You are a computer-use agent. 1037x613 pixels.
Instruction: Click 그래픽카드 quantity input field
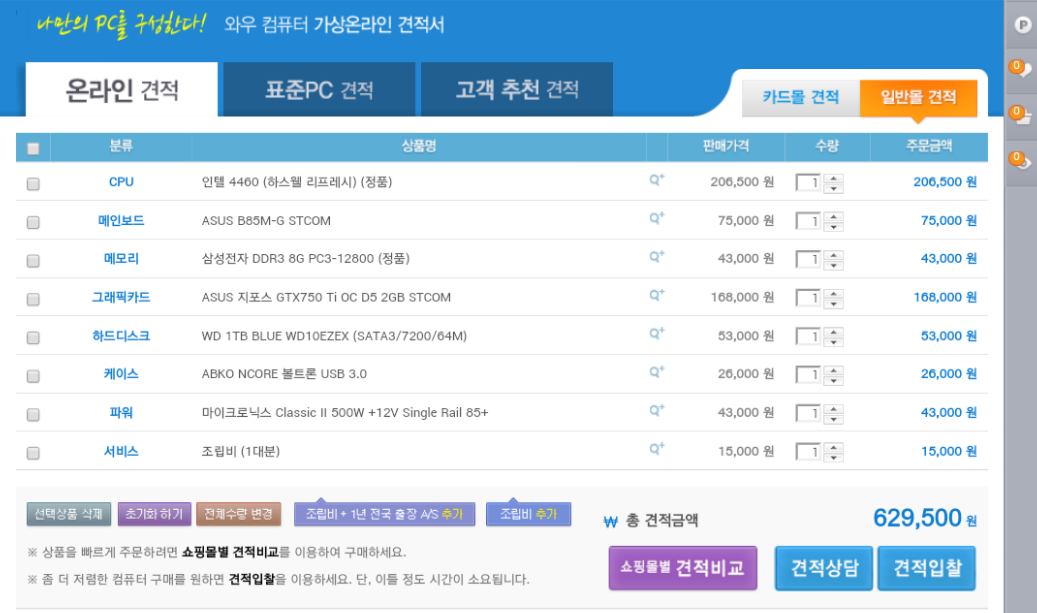click(808, 298)
